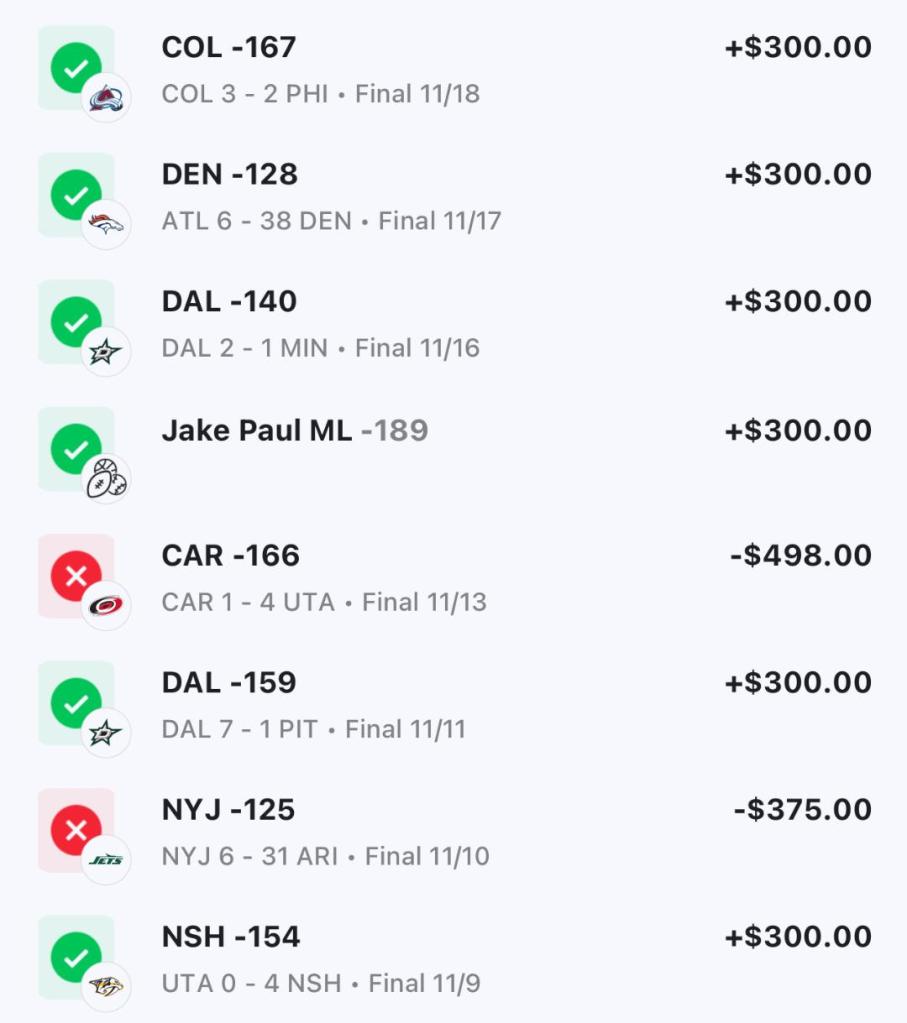Screen dimensions: 907x1023
Task: Click the UTA 0 - 4 NSH result line
Action: click(x=320, y=984)
